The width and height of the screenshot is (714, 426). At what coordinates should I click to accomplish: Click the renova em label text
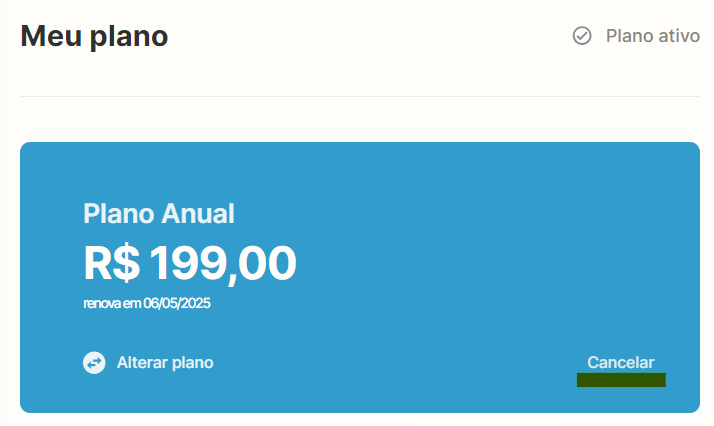tap(112, 303)
